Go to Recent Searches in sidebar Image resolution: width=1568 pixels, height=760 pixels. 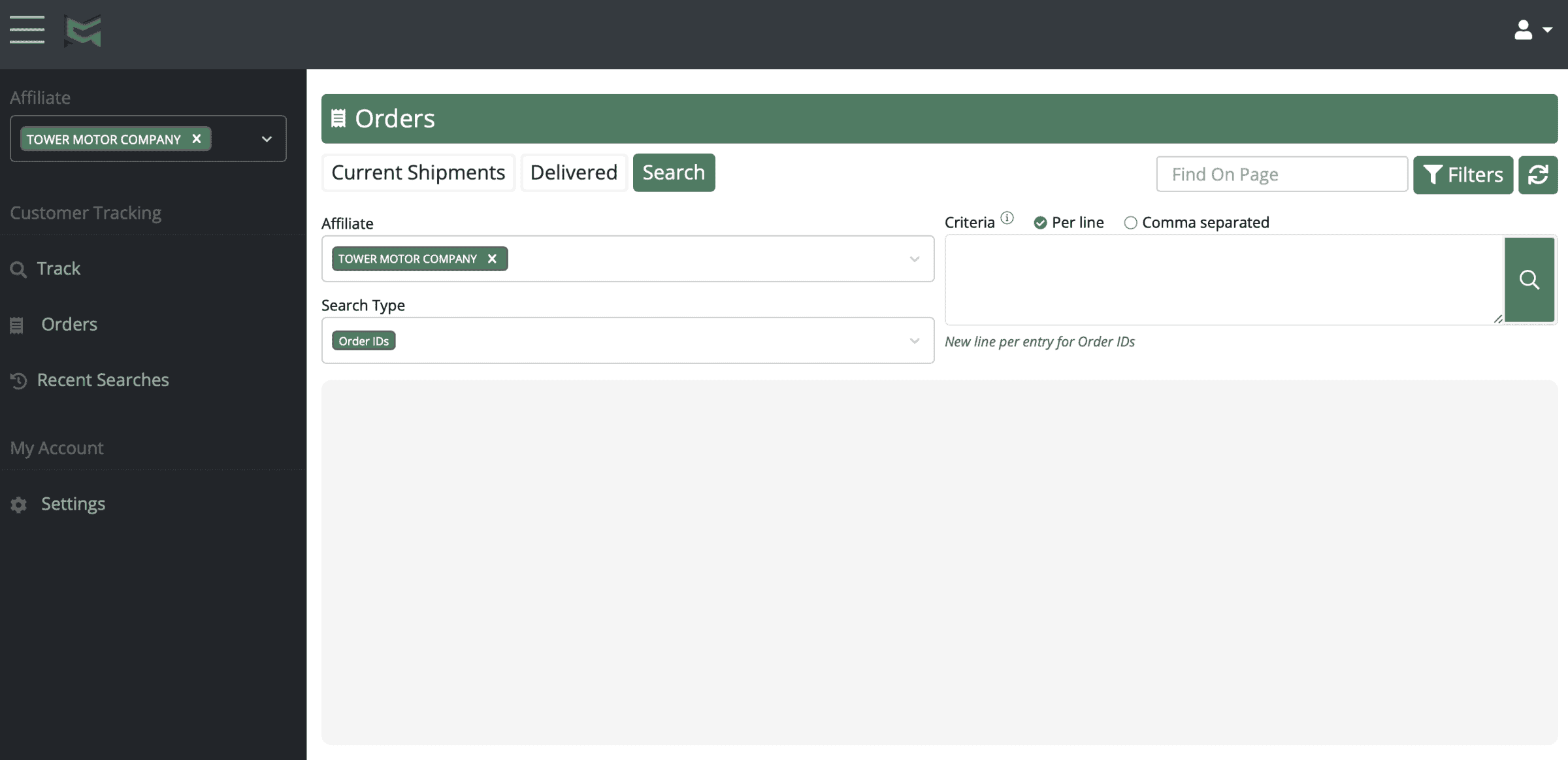point(103,380)
